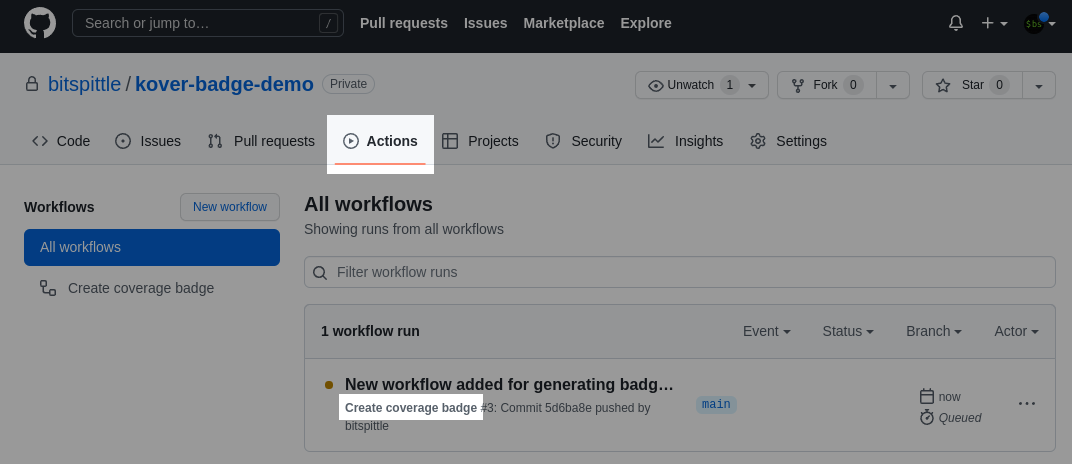Switch to the Projects tab
Viewport: 1072px width, 464px height.
[x=480, y=141]
